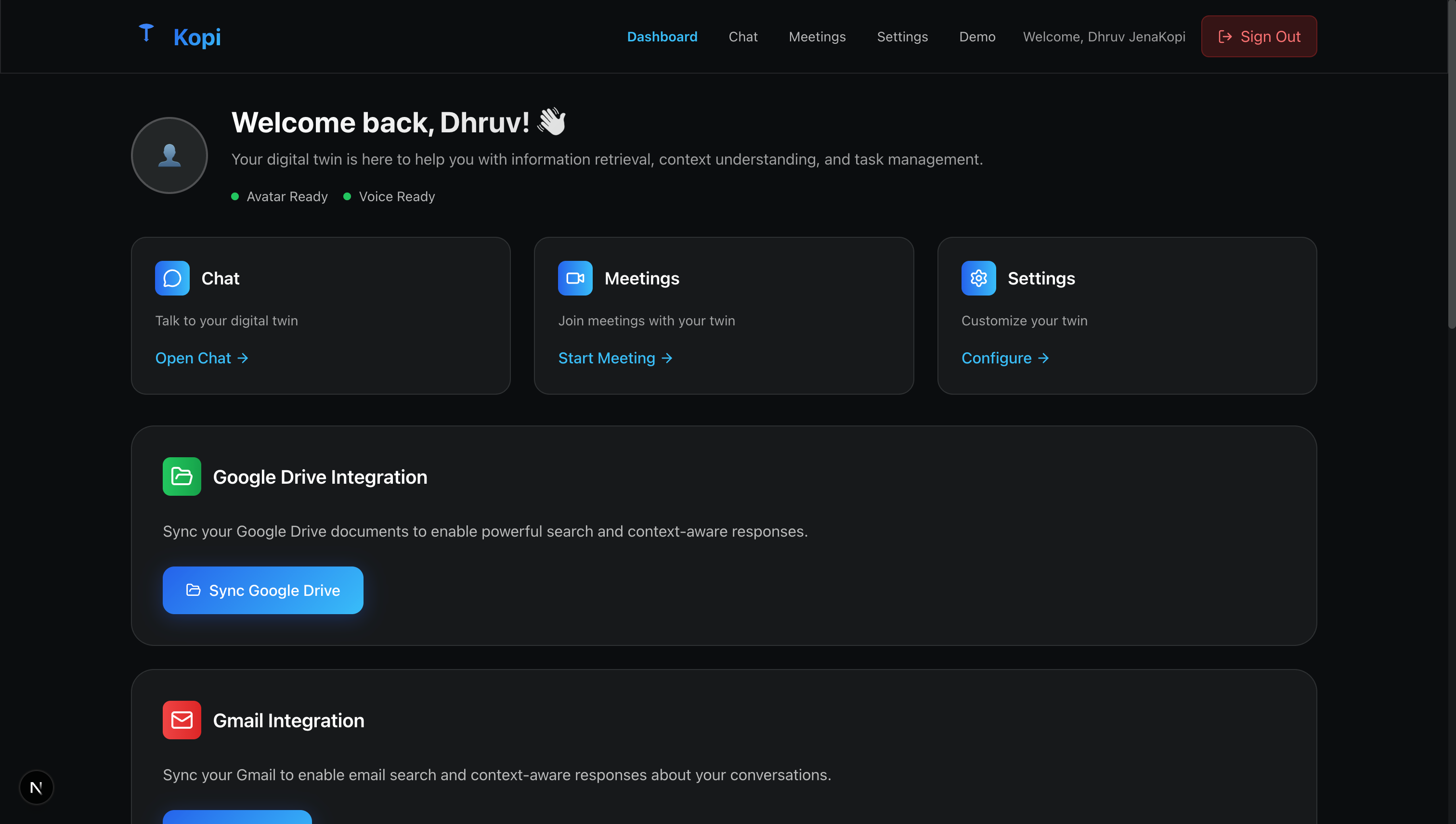Image resolution: width=1456 pixels, height=824 pixels.
Task: Click the user avatar profile picture
Action: point(169,155)
